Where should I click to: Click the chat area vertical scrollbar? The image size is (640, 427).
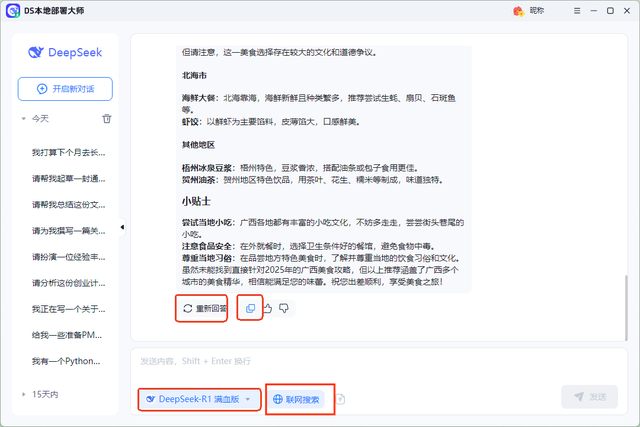(626, 308)
